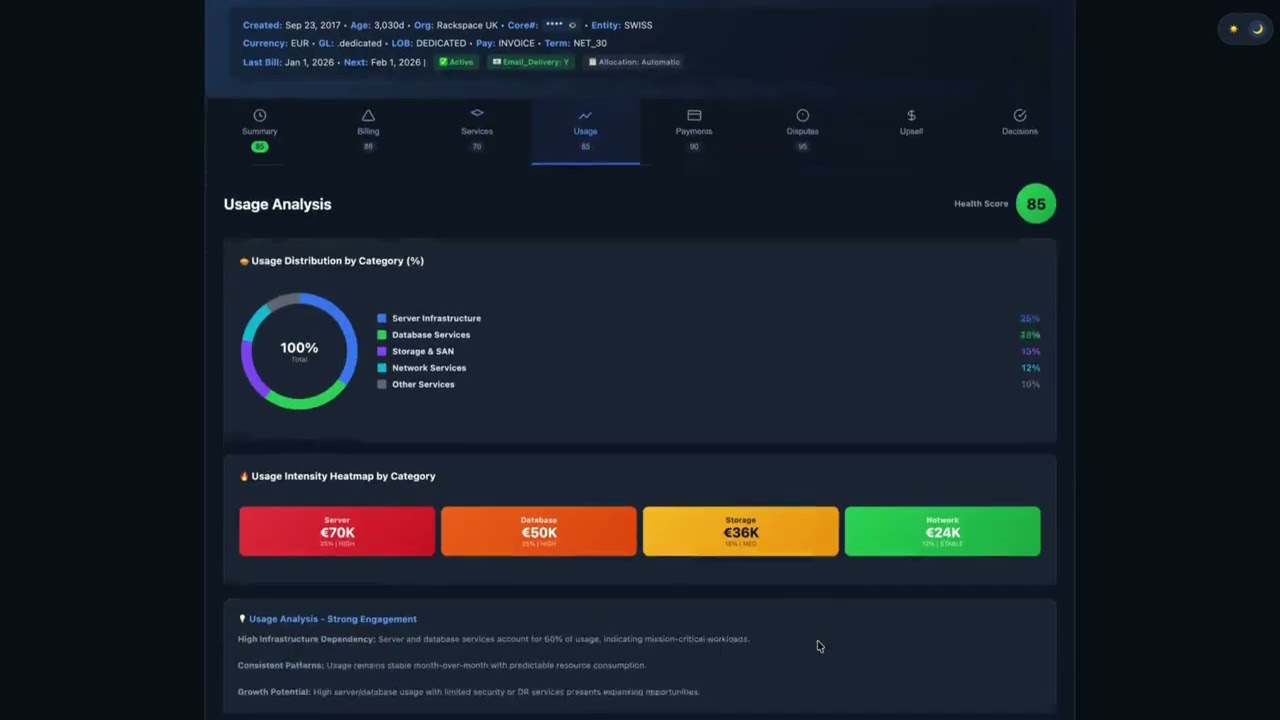1280x720 pixels.
Task: Go to the Disputes tab
Action: (802, 130)
